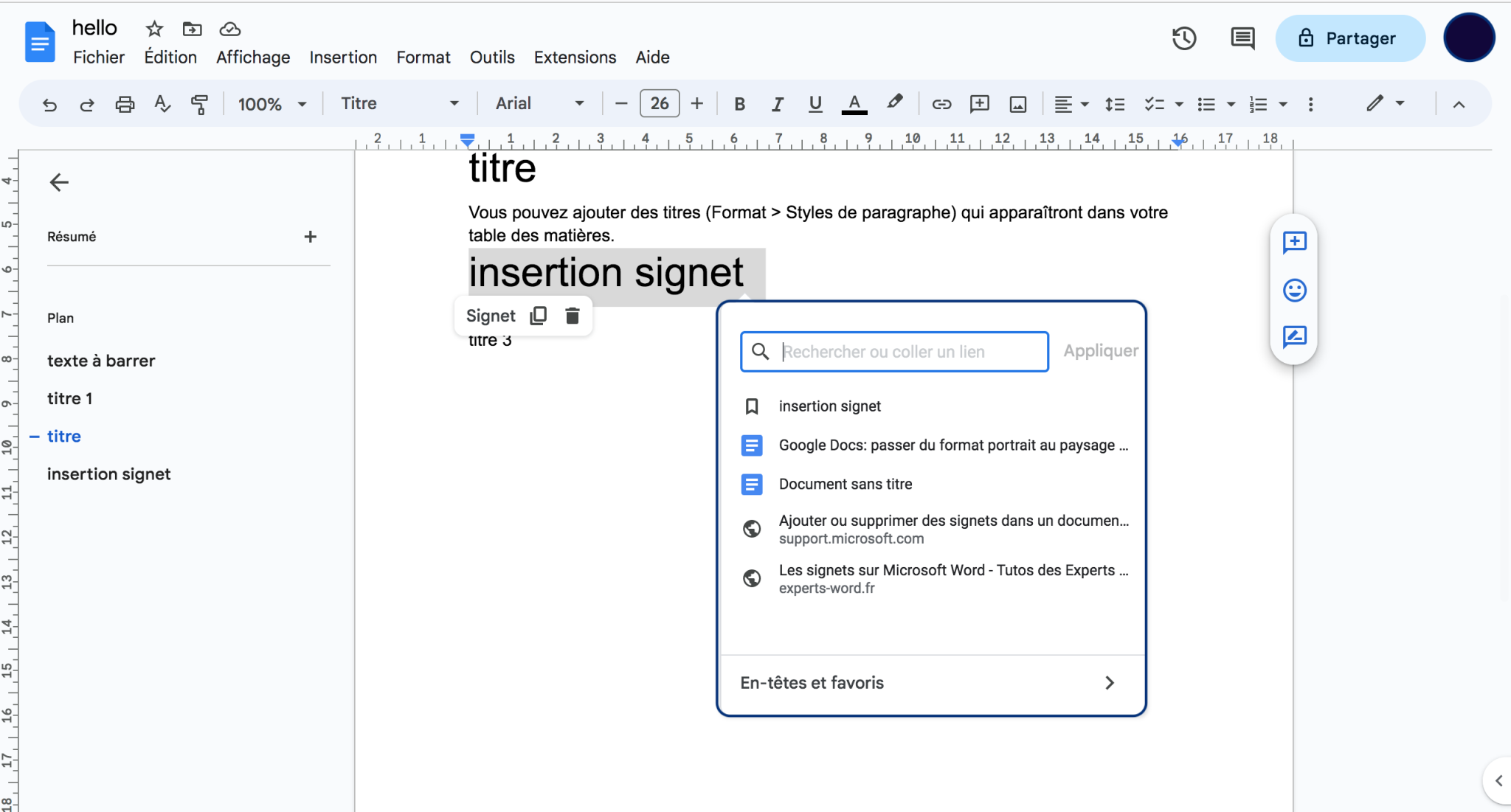Open the version history icon
This screenshot has width=1511, height=812.
coord(1185,38)
